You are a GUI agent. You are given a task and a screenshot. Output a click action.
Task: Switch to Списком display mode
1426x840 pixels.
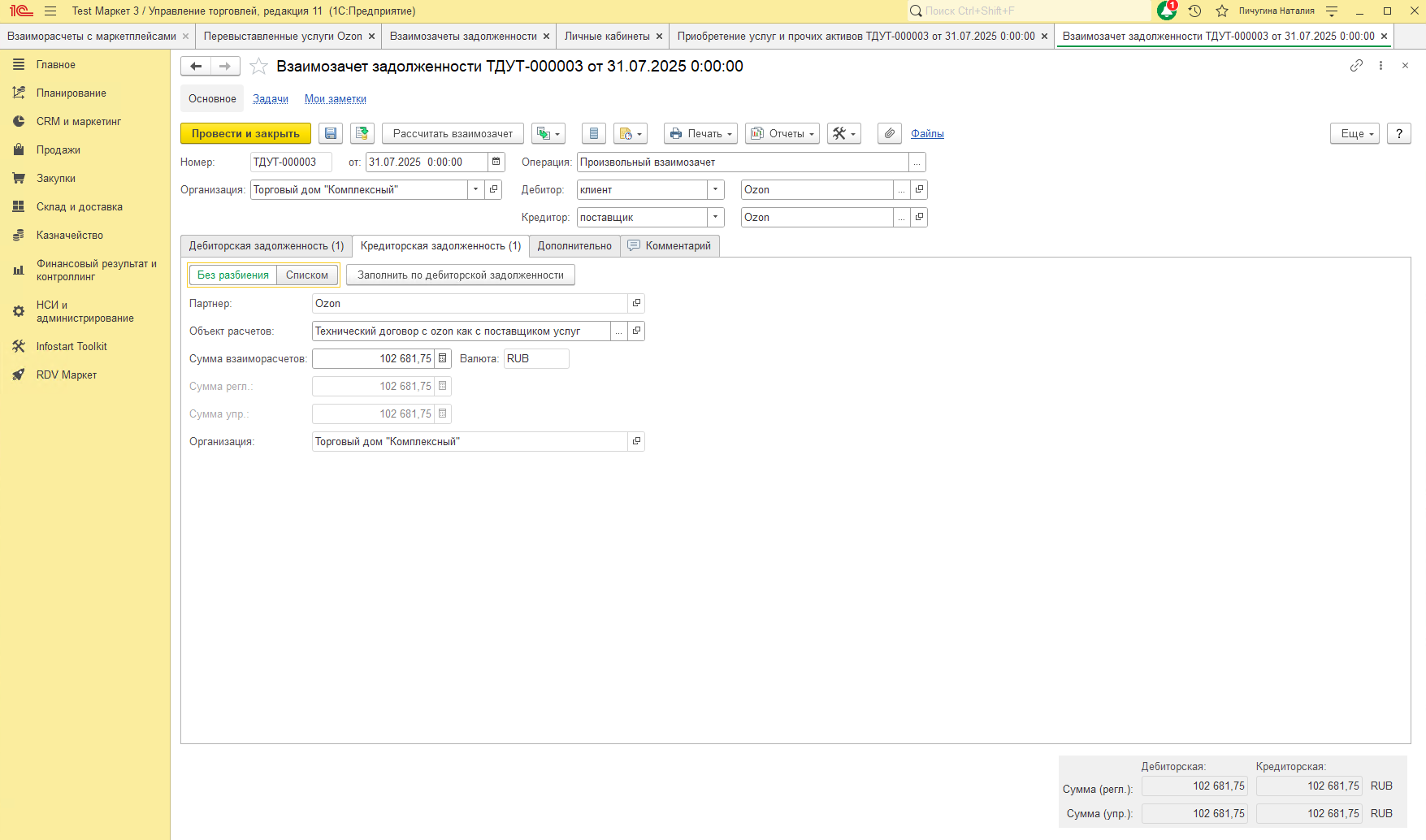[x=307, y=275]
